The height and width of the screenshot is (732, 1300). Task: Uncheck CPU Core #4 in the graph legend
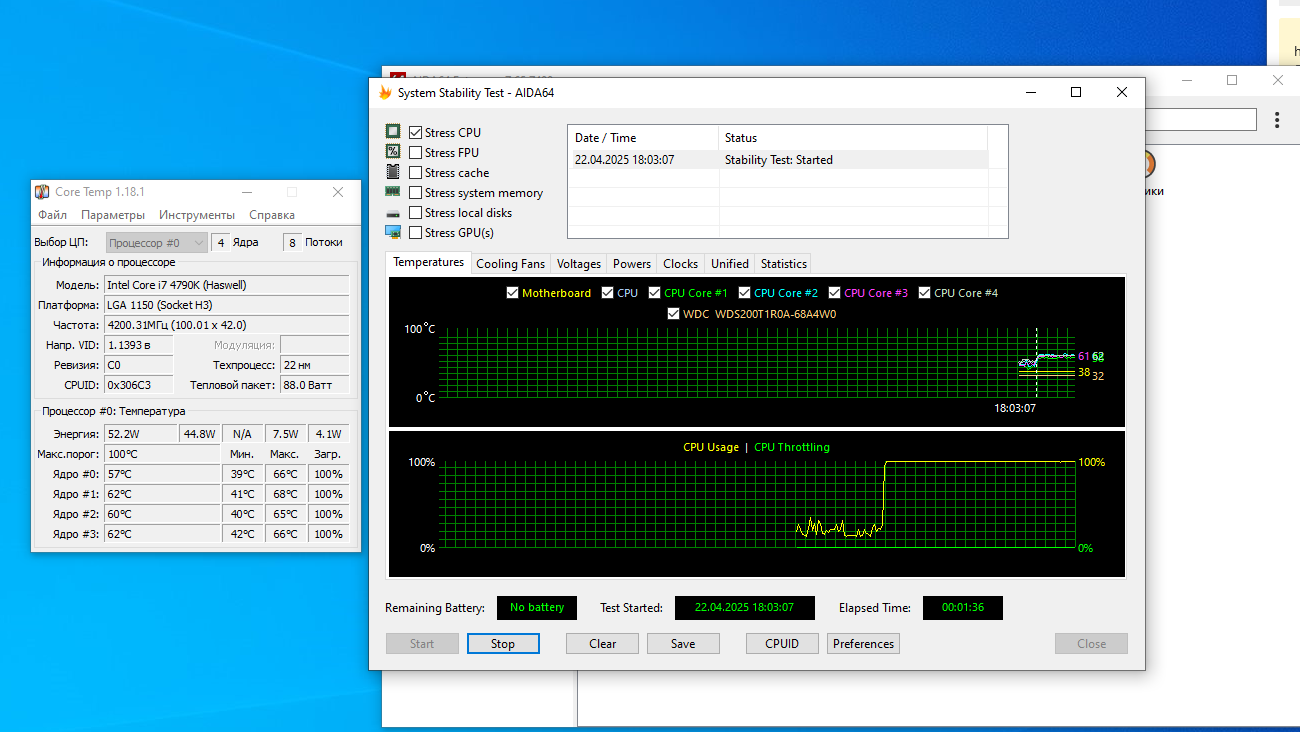coord(925,293)
